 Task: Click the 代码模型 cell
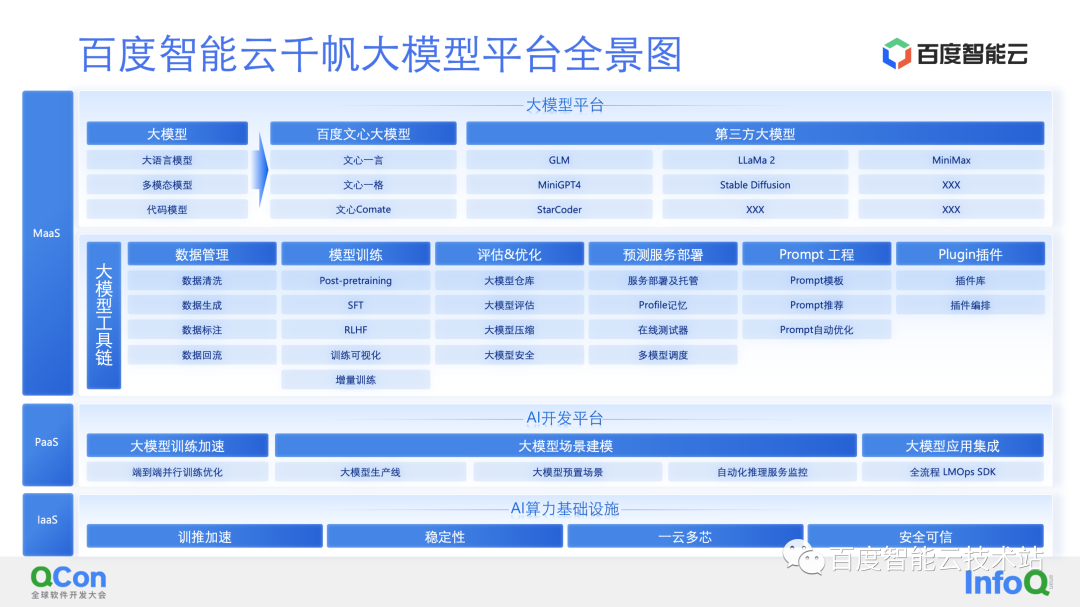[167, 209]
